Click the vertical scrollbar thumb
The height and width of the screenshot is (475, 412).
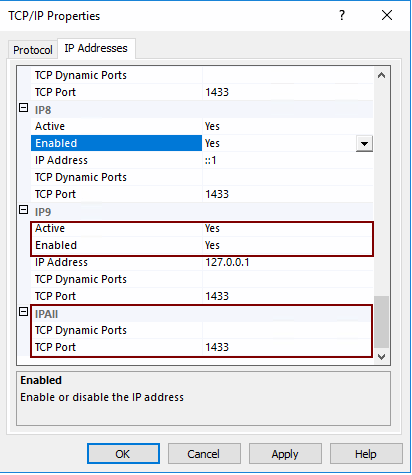(382, 322)
